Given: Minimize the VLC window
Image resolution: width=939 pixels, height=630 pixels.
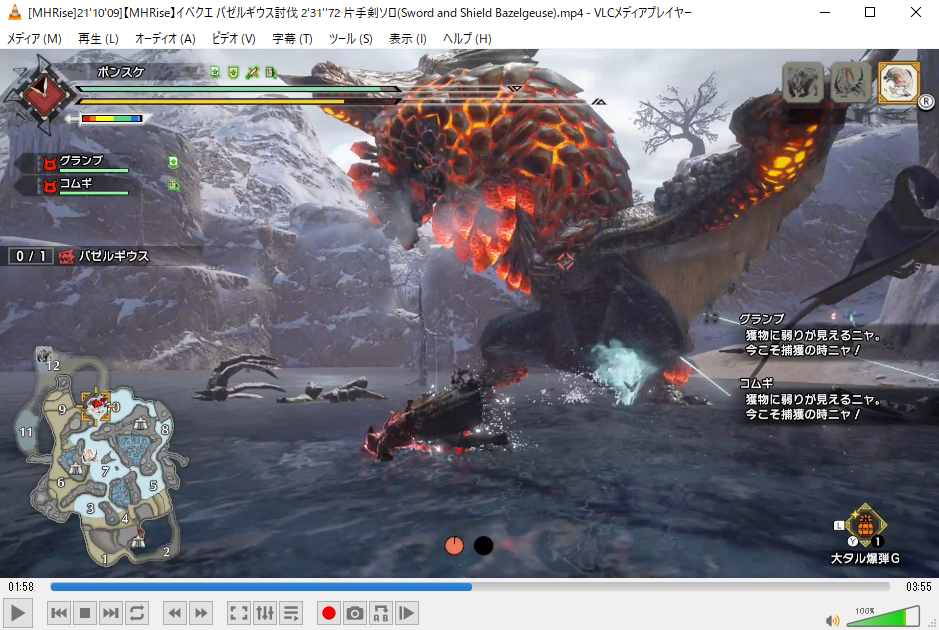Looking at the screenshot, I should click(x=825, y=13).
